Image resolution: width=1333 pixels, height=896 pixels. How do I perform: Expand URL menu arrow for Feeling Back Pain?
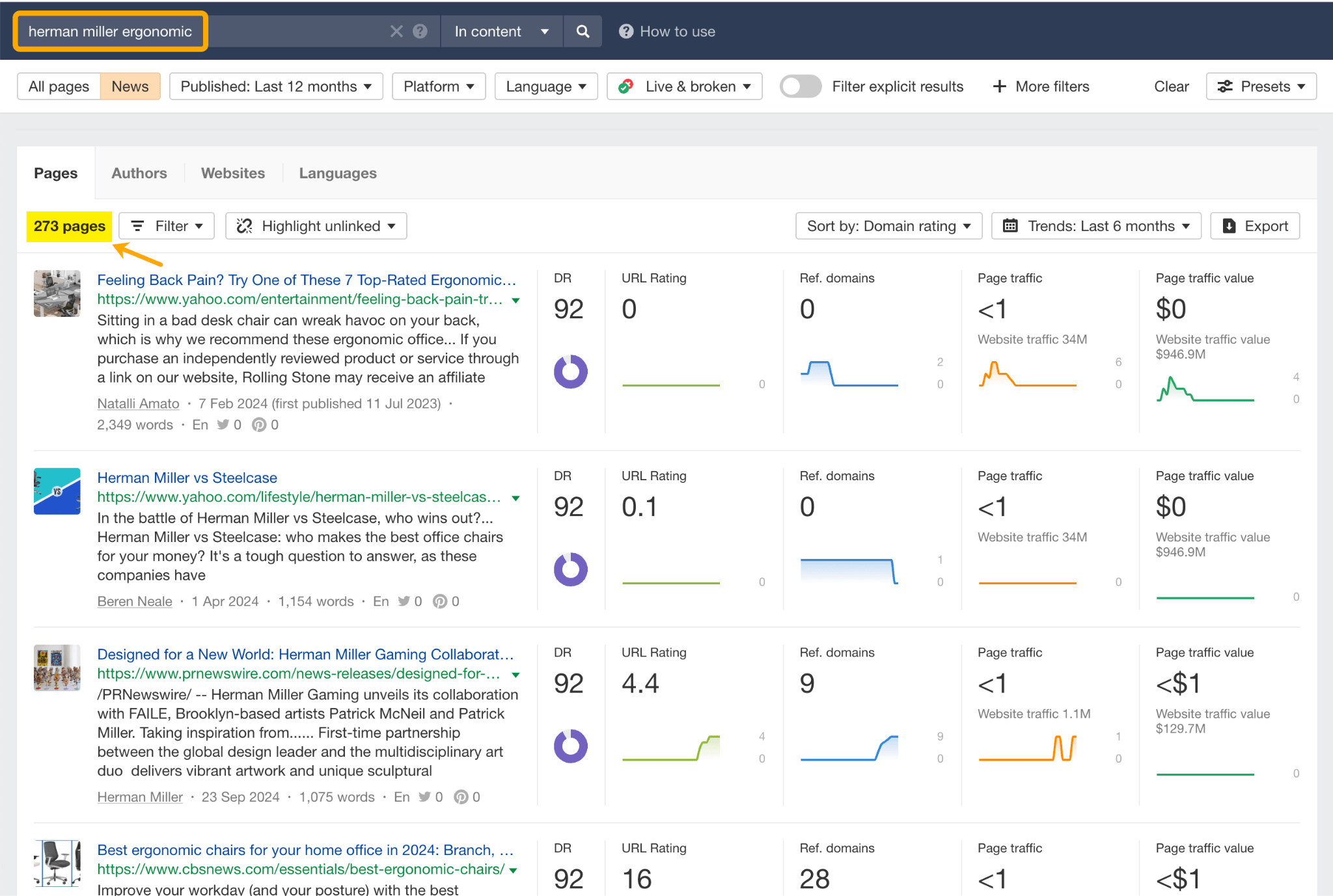click(x=515, y=301)
